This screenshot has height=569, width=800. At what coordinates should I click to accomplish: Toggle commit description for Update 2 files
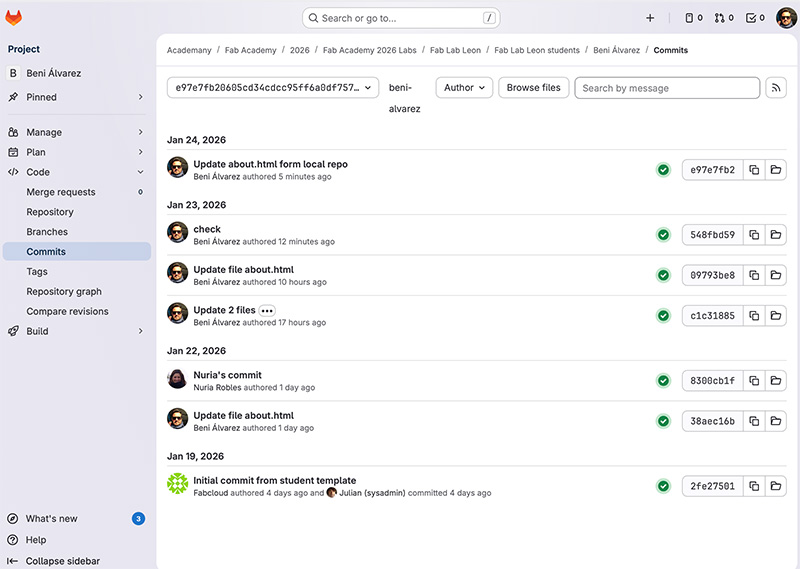267,311
